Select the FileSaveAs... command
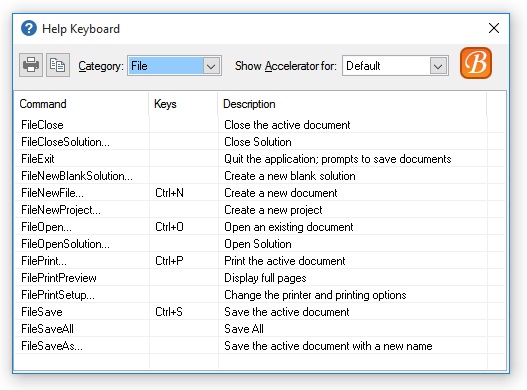 [x=52, y=346]
